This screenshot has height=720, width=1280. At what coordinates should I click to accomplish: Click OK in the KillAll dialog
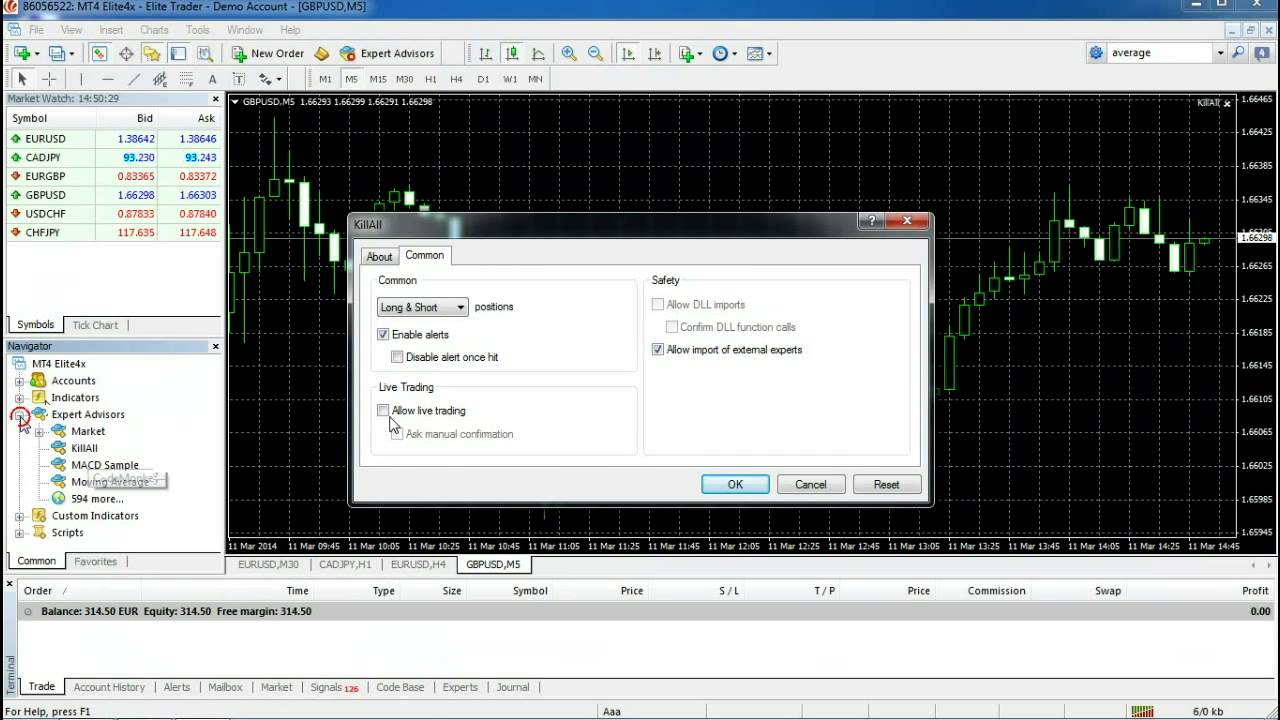735,484
